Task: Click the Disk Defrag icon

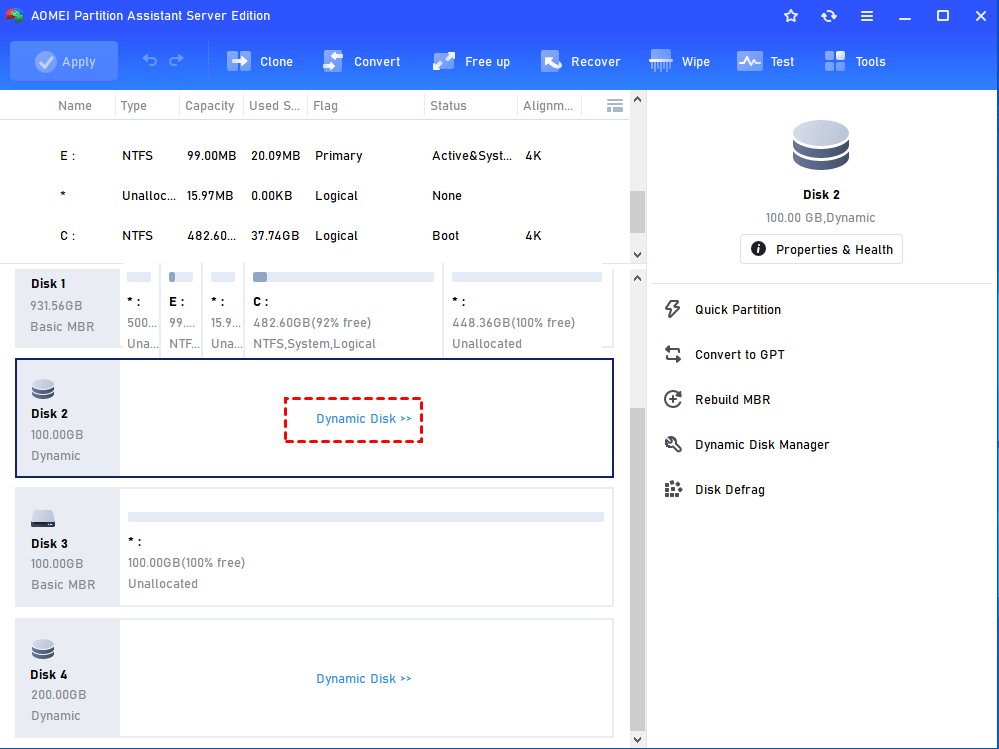Action: click(673, 489)
